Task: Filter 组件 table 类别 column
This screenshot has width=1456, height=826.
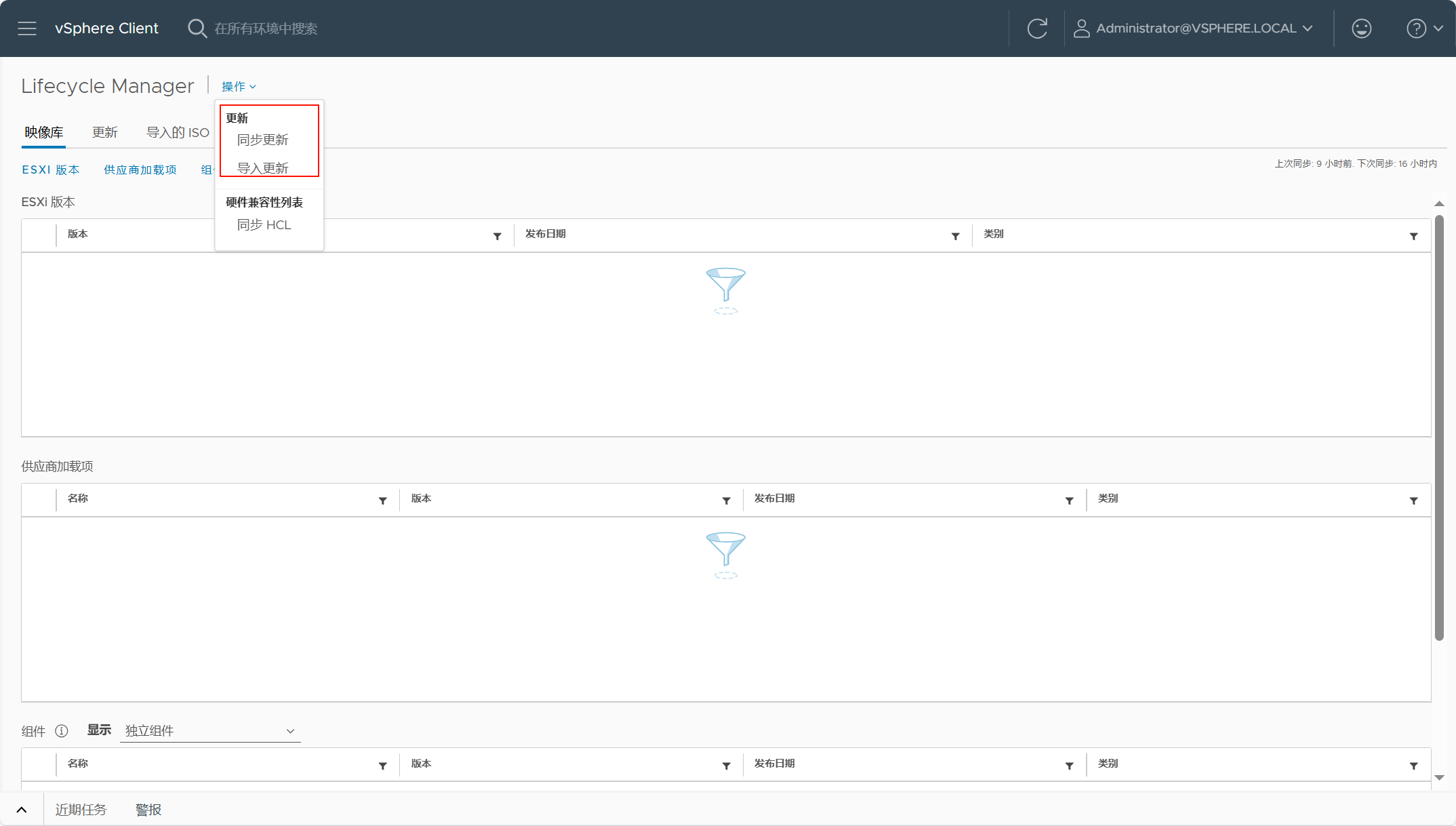Action: [x=1413, y=766]
